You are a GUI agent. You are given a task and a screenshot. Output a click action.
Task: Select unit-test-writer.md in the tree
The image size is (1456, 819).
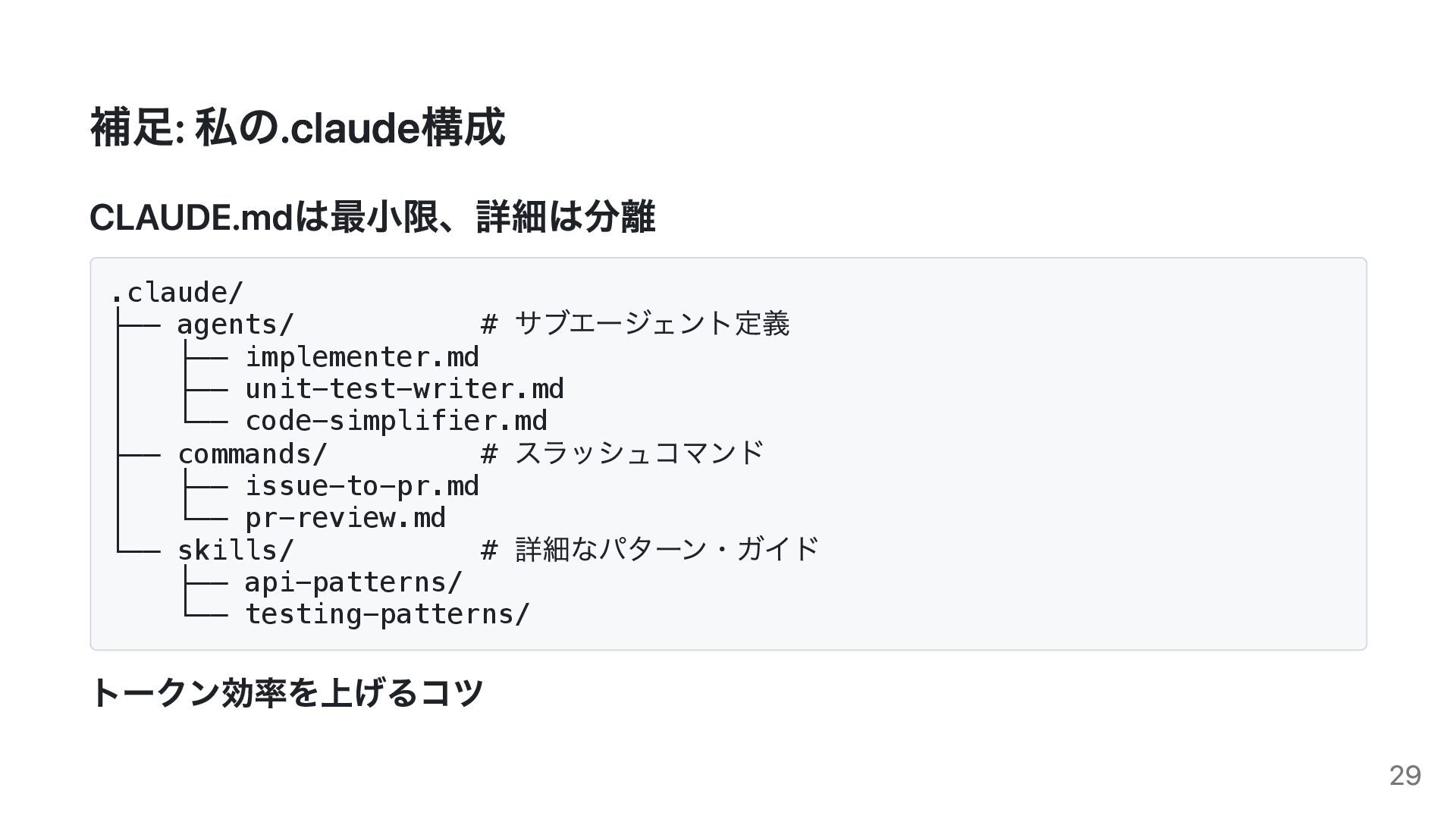pos(404,389)
